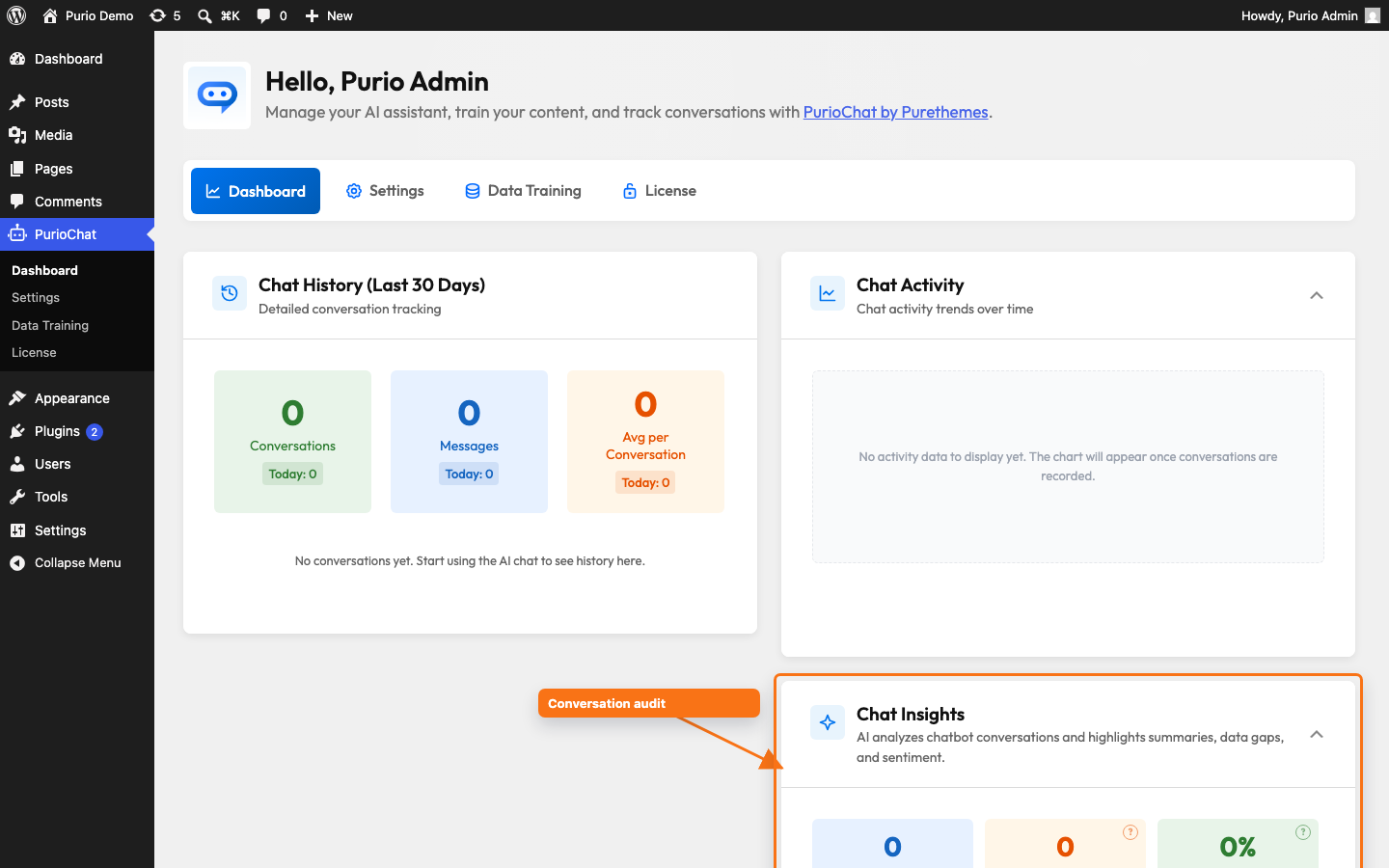Viewport: 1389px width, 868px height.
Task: Click the Media icon in sidebar
Action: 17,135
